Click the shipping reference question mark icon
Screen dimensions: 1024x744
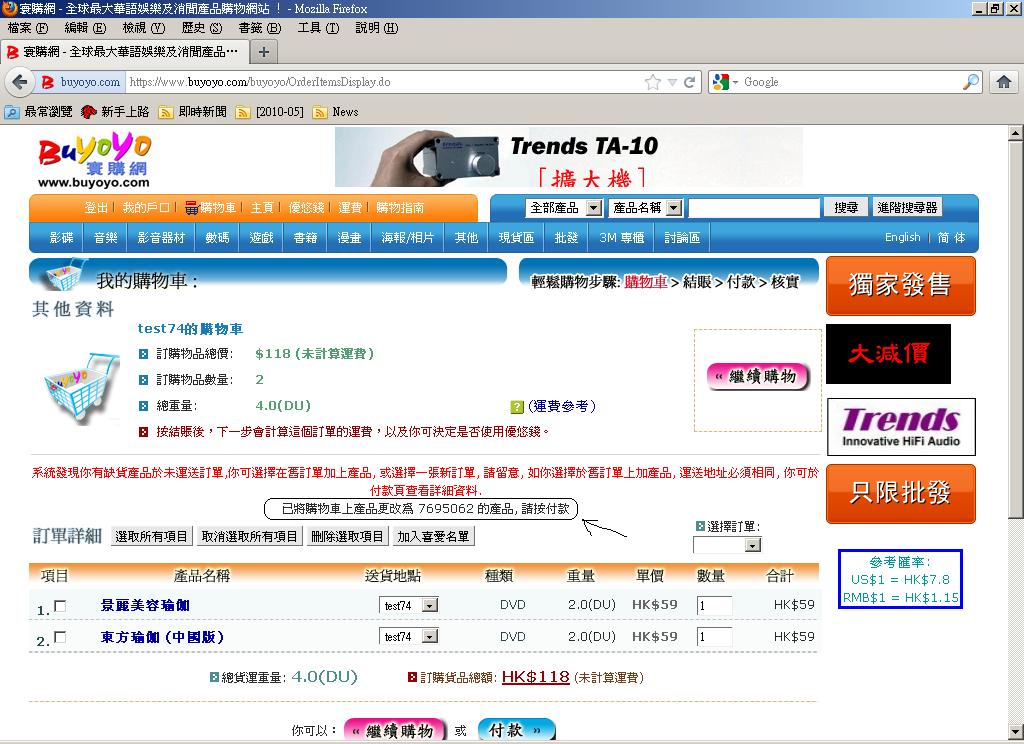point(517,407)
